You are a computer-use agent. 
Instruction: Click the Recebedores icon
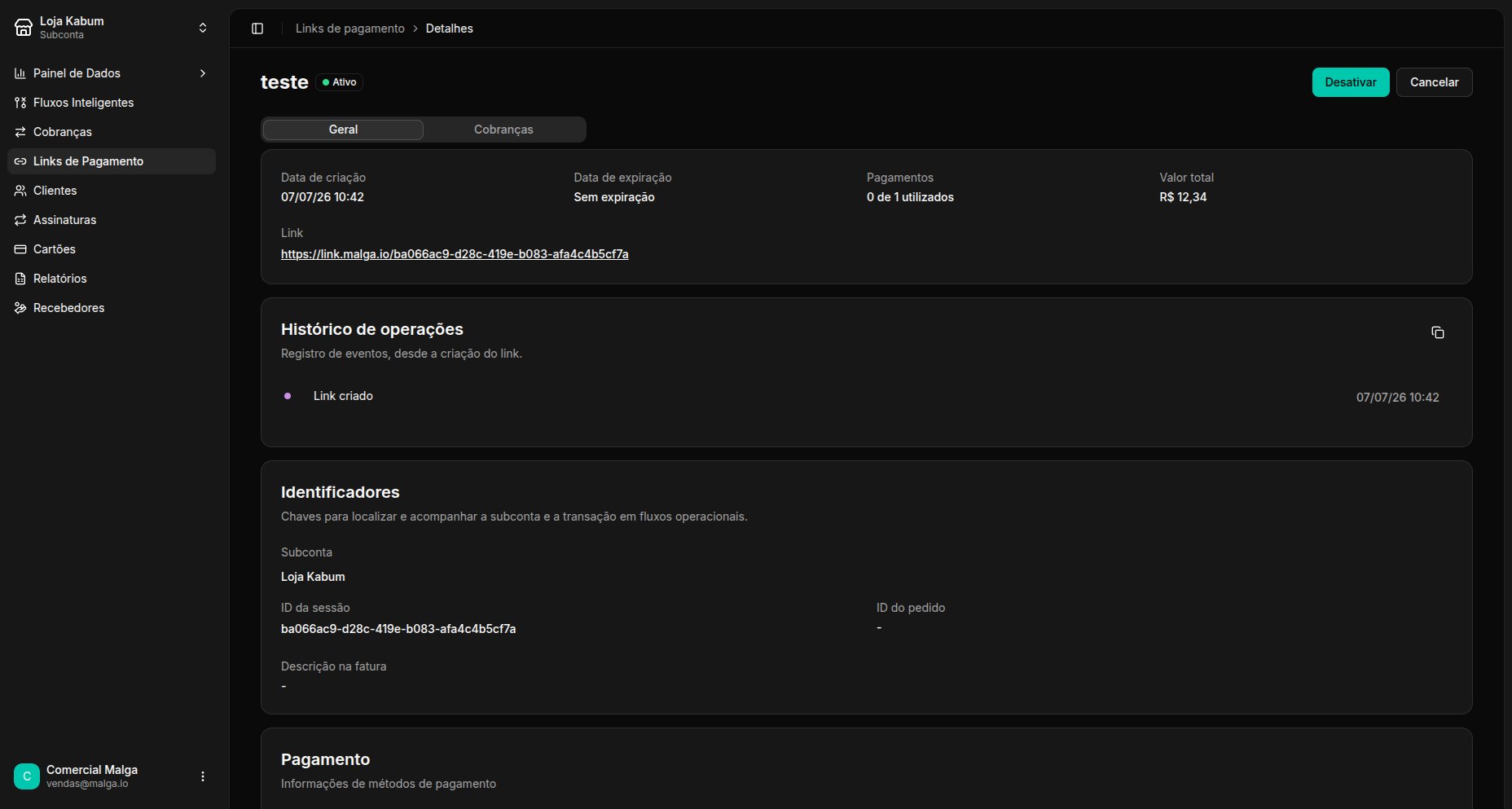click(20, 308)
